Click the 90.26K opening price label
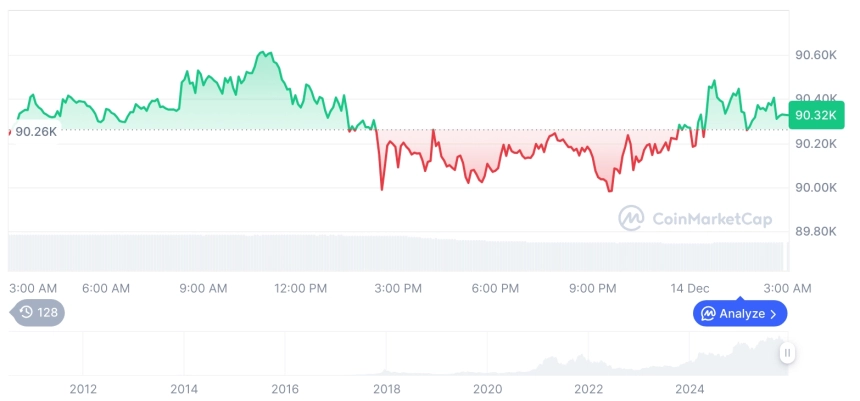The width and height of the screenshot is (860, 401). click(35, 131)
